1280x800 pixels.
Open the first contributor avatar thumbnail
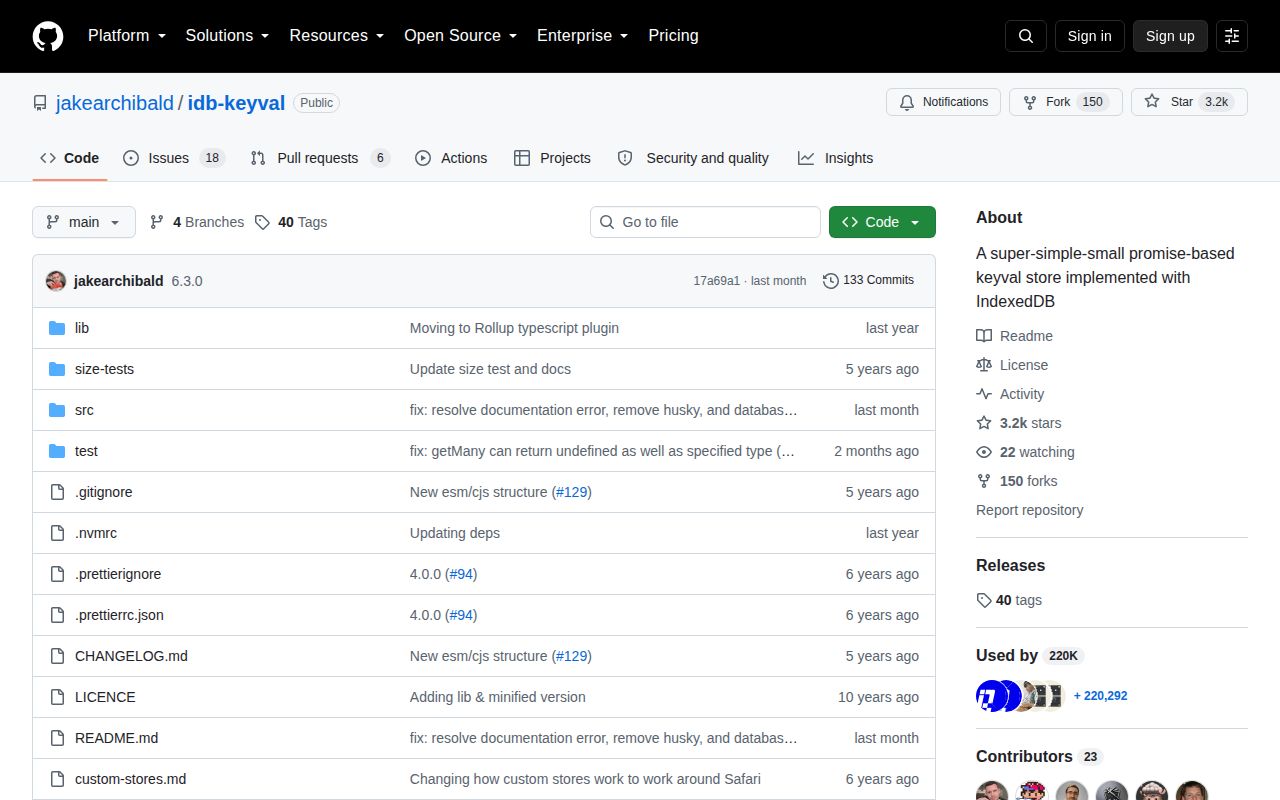coord(992,790)
